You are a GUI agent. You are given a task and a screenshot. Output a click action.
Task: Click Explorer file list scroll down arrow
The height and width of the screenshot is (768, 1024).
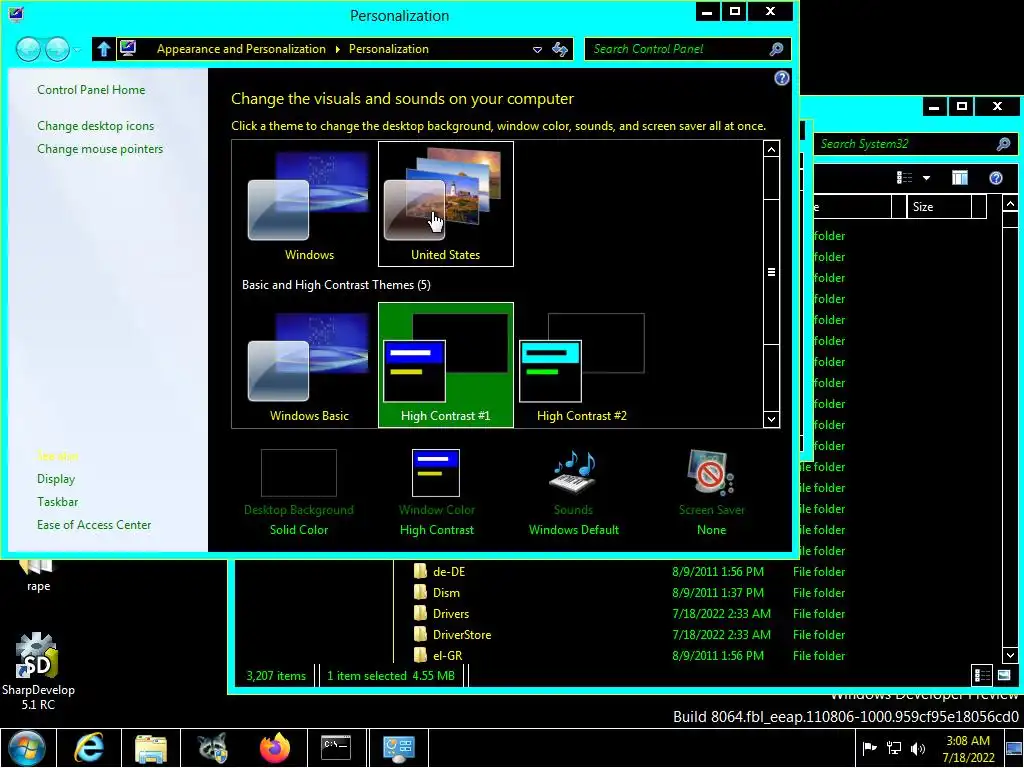click(1010, 655)
